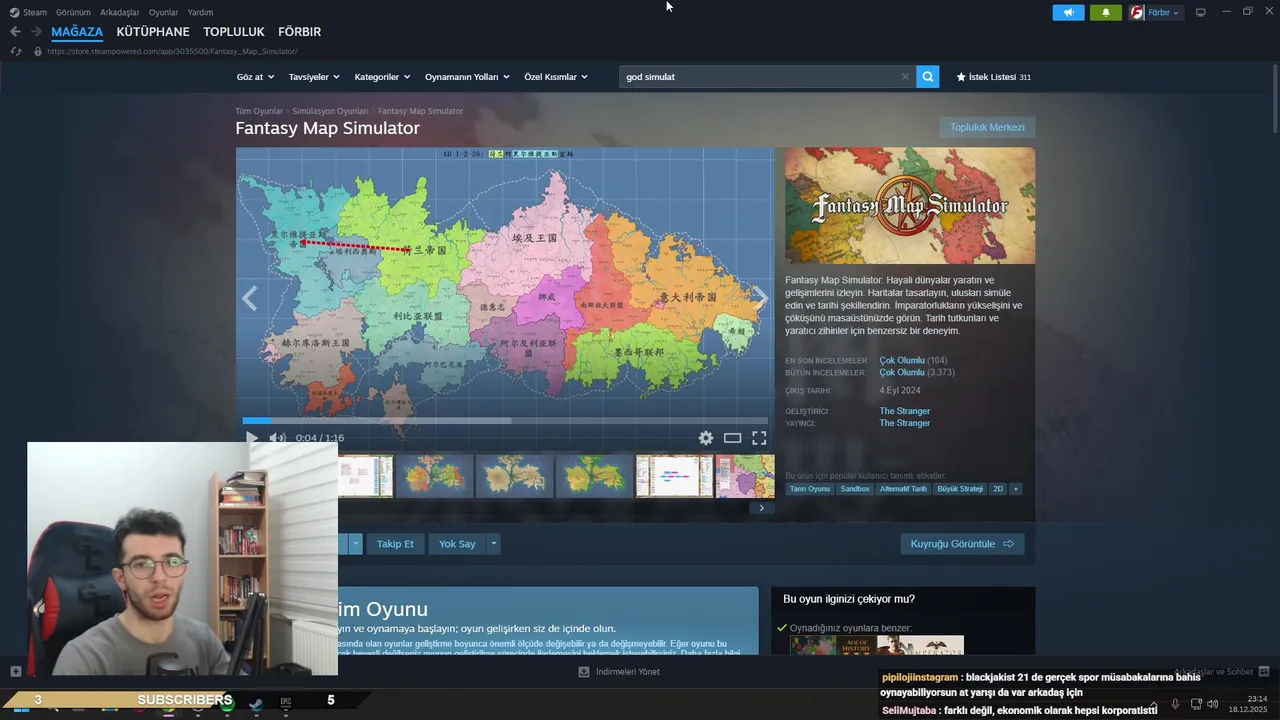
Task: Open the Tüm Oyunlar breadcrumb
Action: tap(259, 111)
